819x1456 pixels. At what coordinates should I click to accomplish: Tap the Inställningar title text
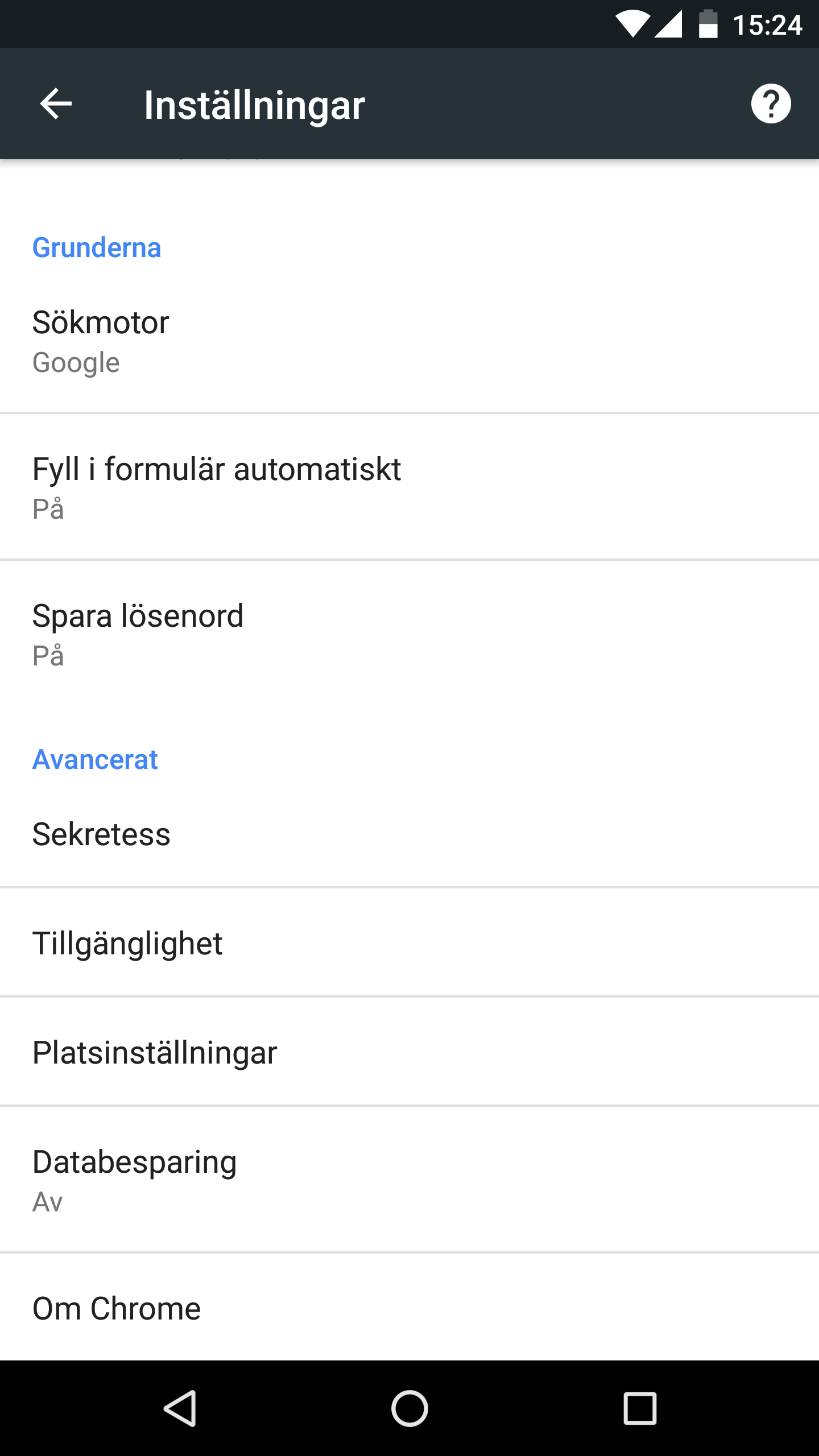point(254,105)
